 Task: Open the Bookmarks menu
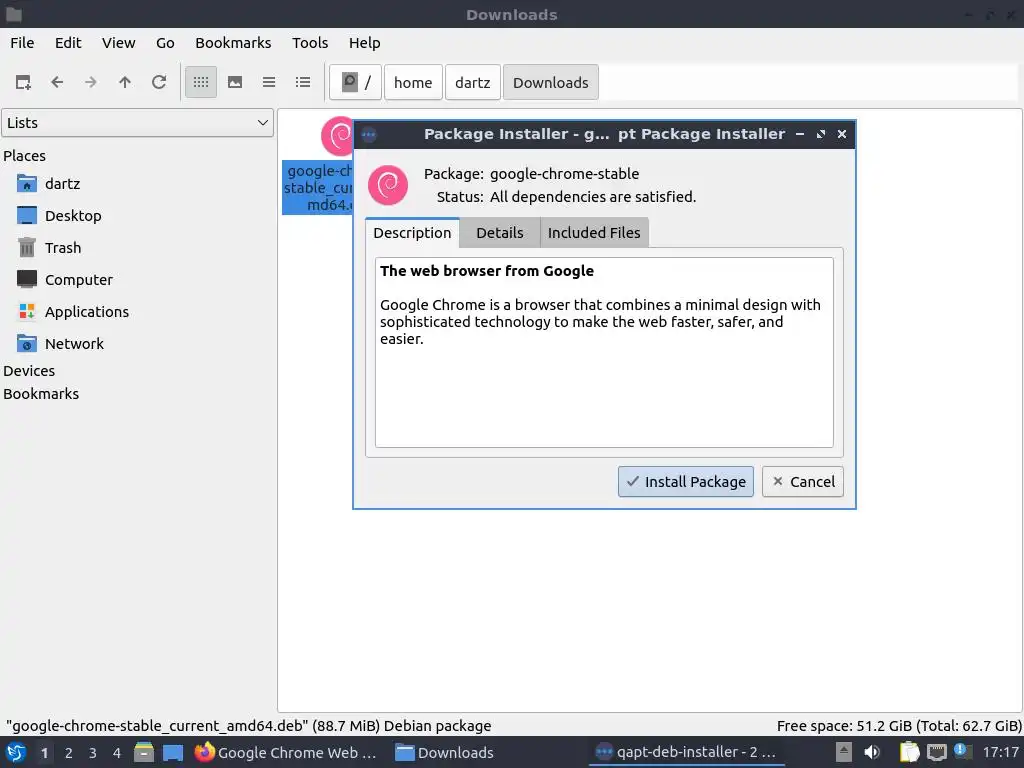[233, 43]
